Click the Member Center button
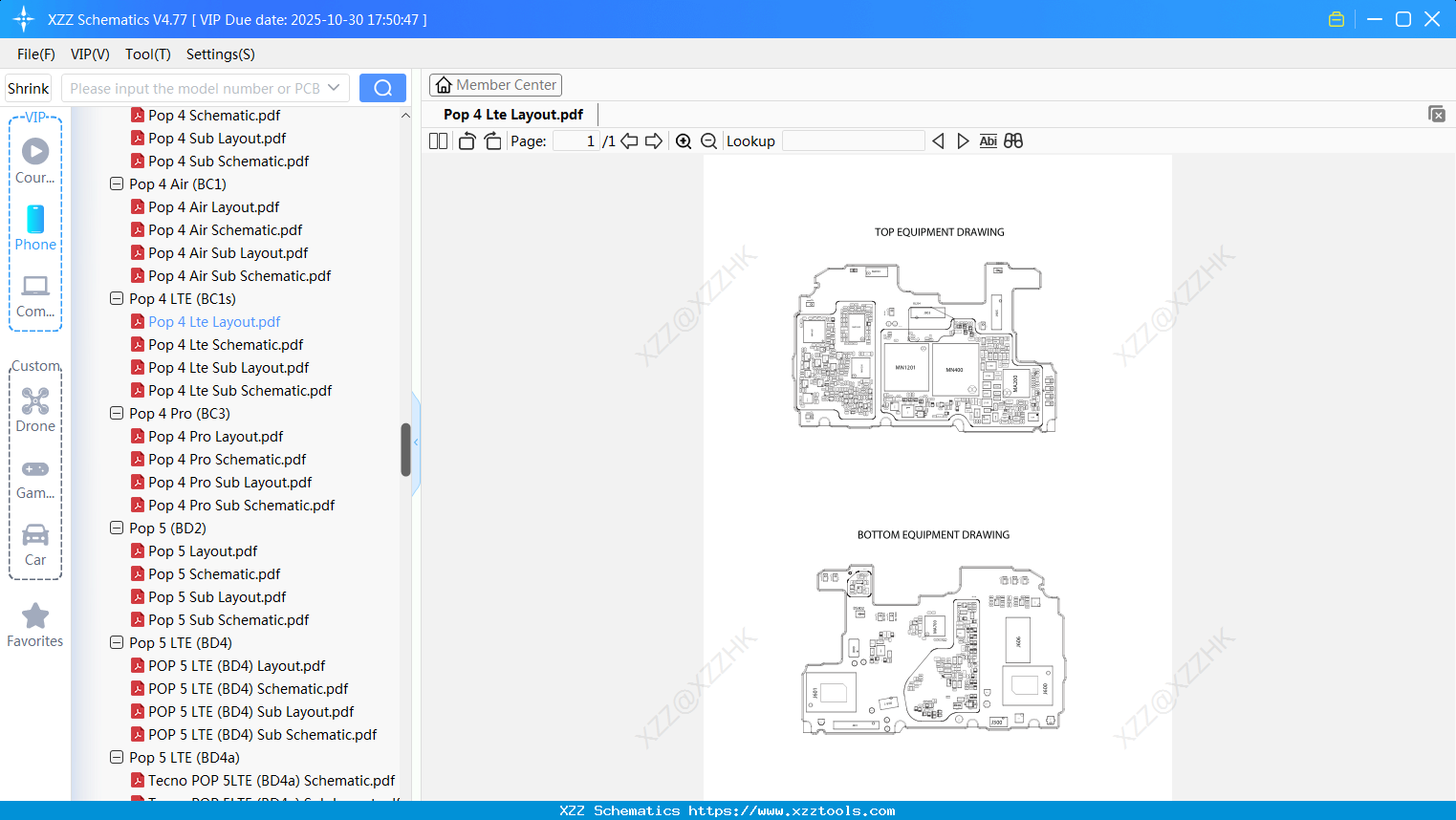The width and height of the screenshot is (1456, 820). click(x=495, y=84)
